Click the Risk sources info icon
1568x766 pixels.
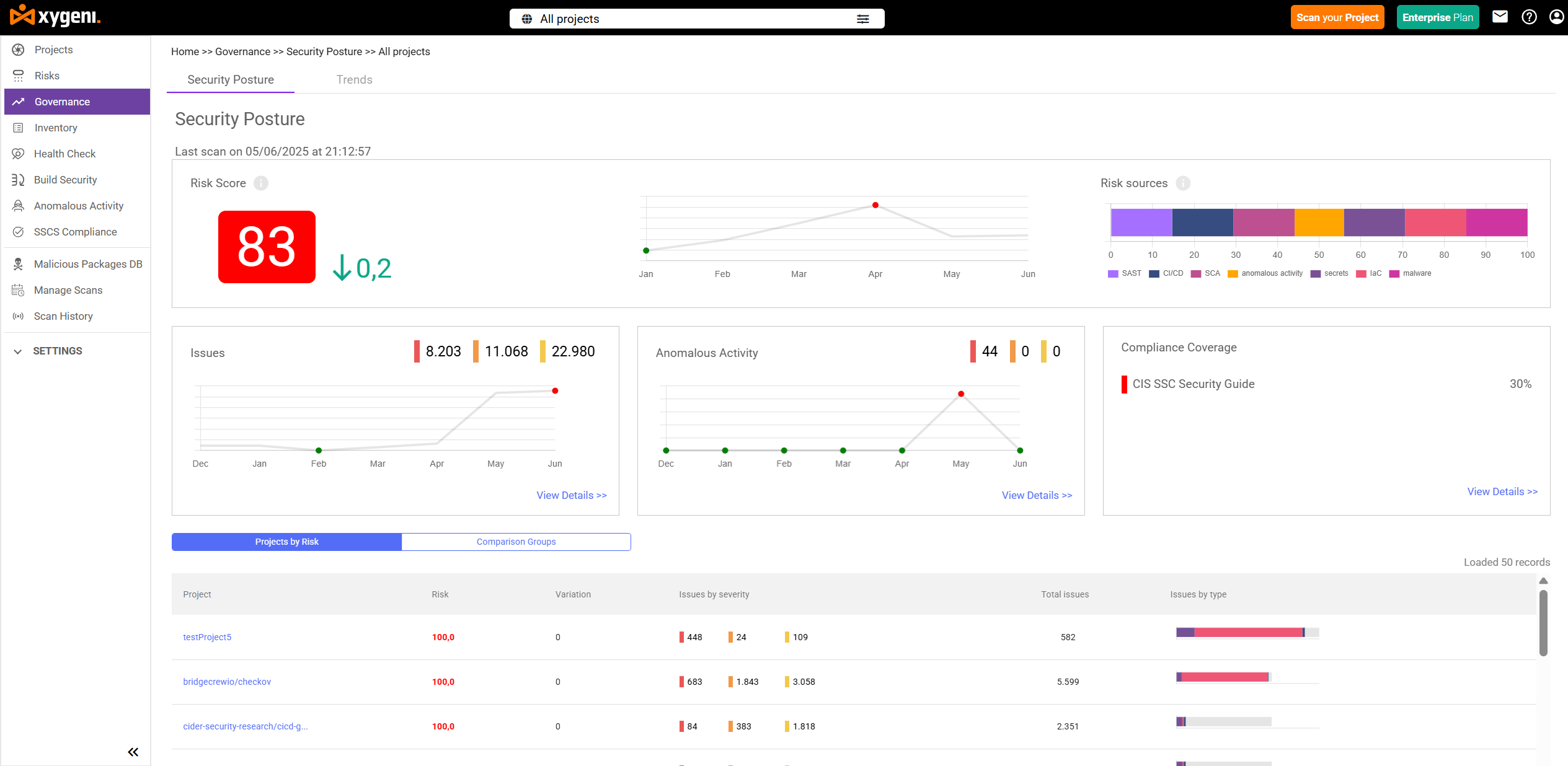pos(1183,183)
